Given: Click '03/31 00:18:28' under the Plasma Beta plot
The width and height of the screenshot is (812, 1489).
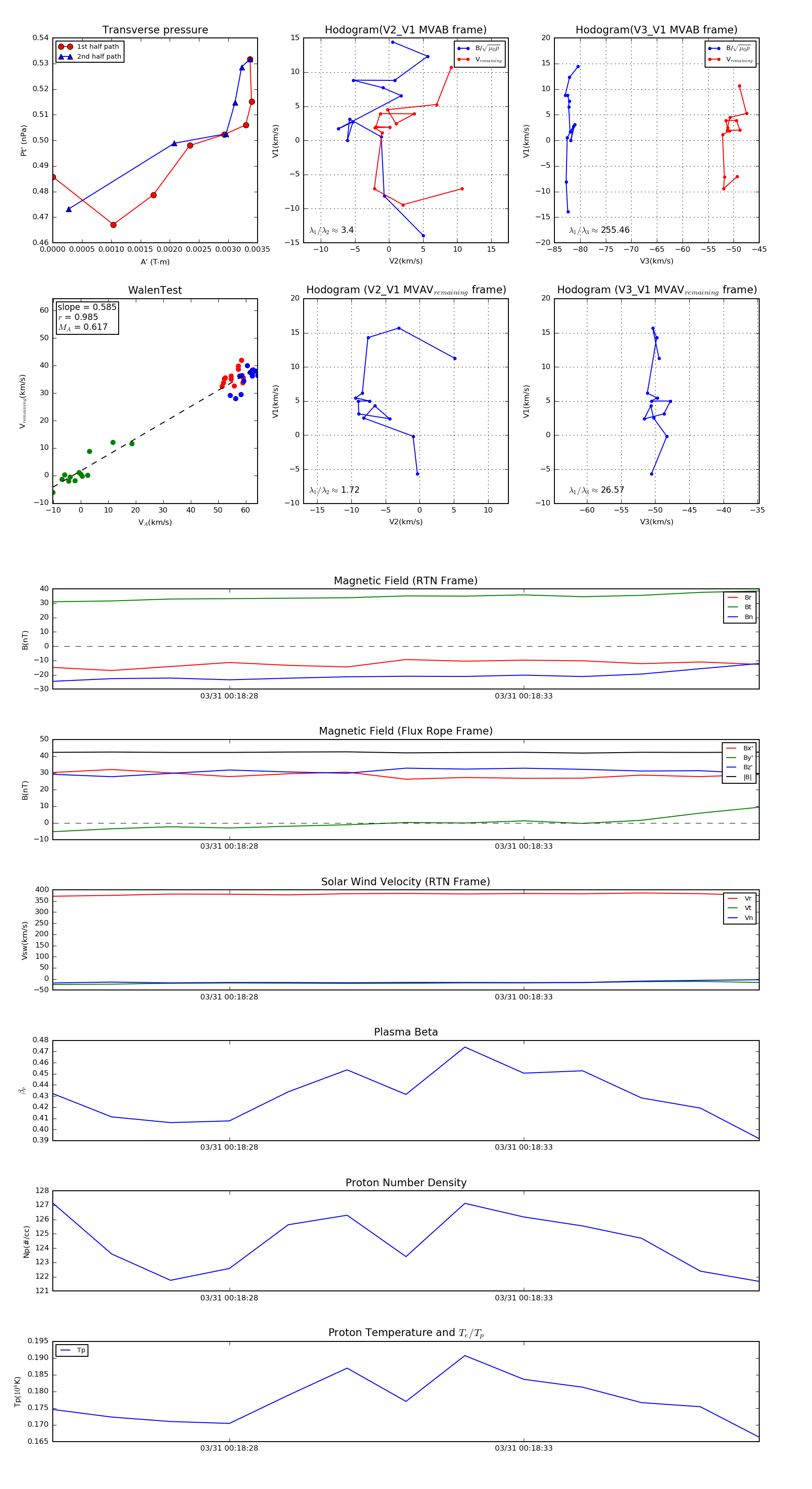Looking at the screenshot, I should [230, 1147].
